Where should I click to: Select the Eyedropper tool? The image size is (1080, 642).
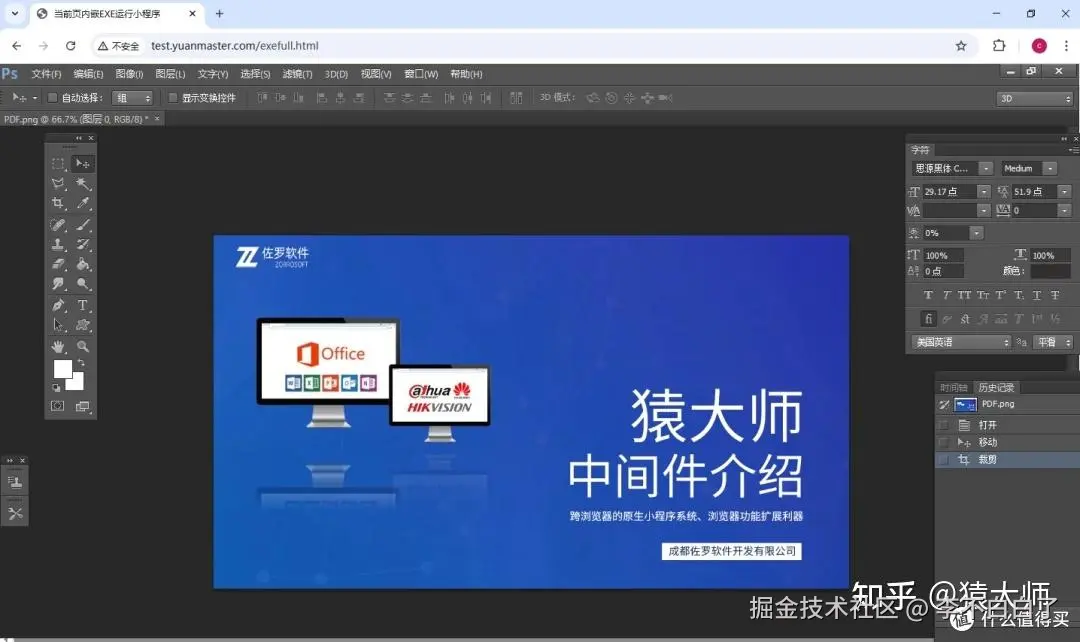83,203
